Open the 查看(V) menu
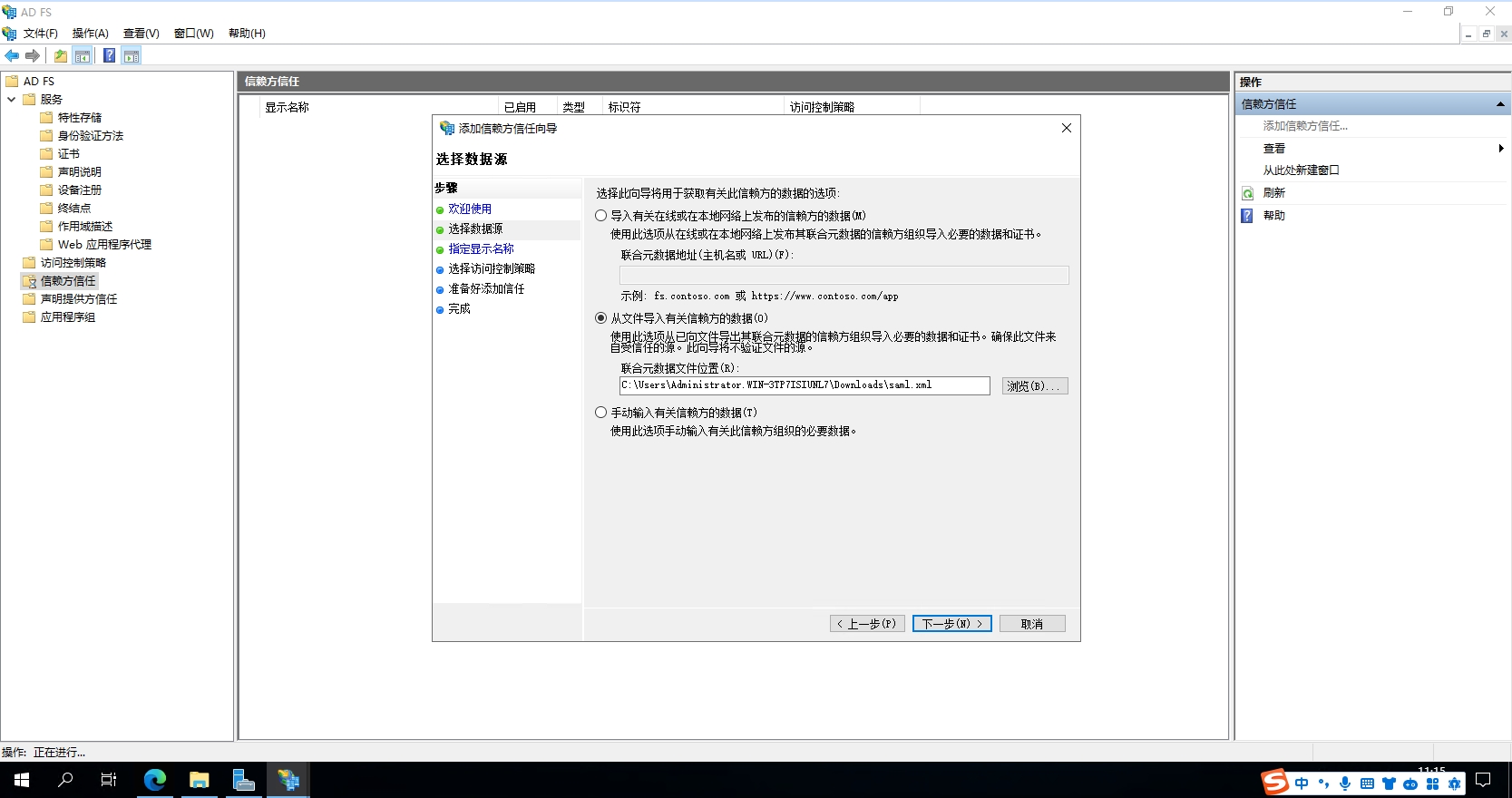Screen dimensions: 1512x798 pos(141,34)
